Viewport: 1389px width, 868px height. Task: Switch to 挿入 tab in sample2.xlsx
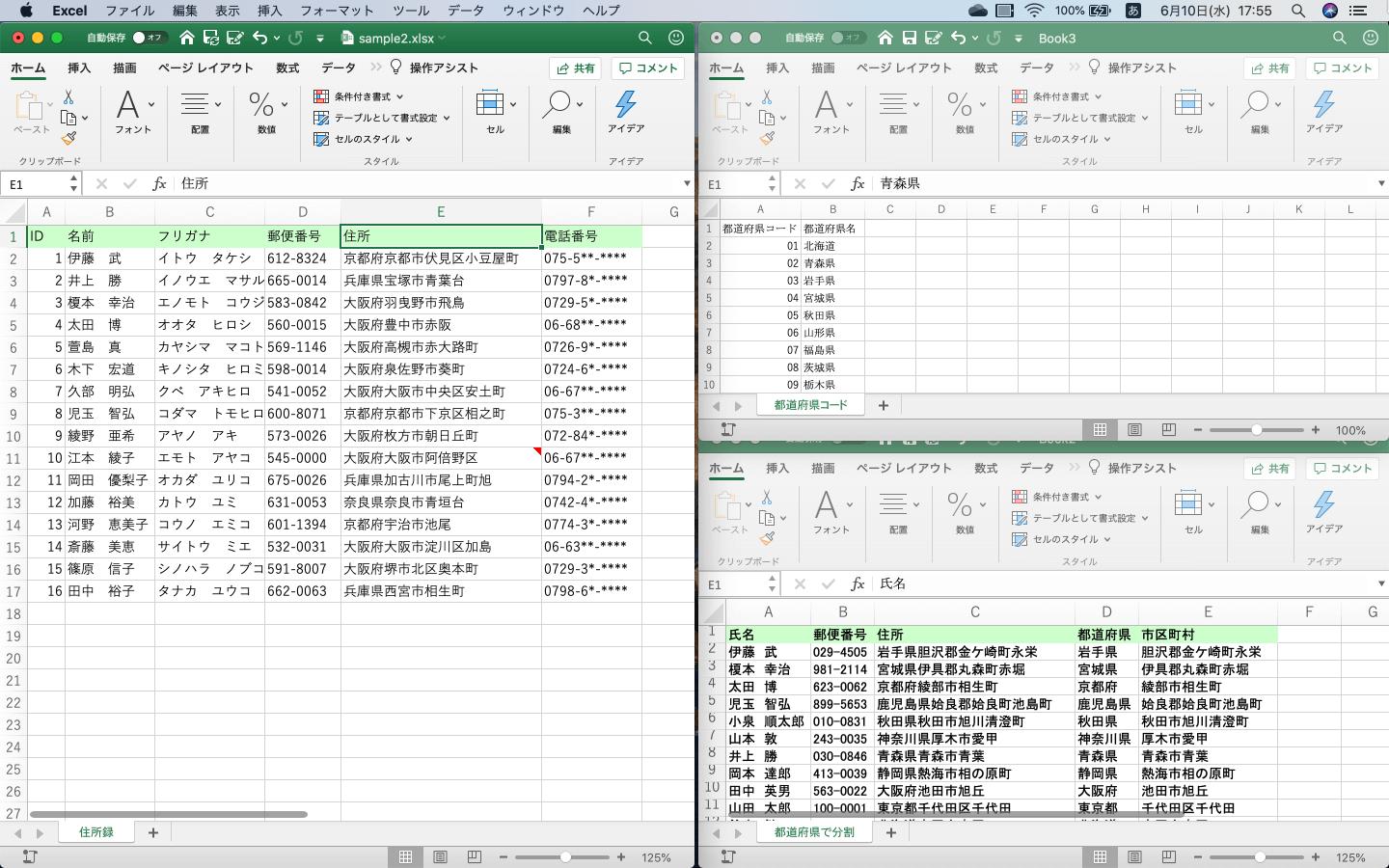click(x=79, y=68)
